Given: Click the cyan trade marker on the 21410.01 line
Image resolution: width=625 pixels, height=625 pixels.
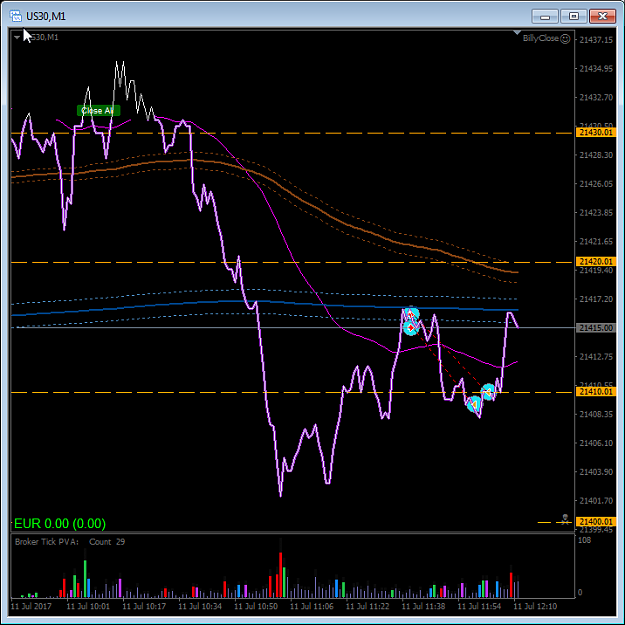Looking at the screenshot, I should [488, 392].
